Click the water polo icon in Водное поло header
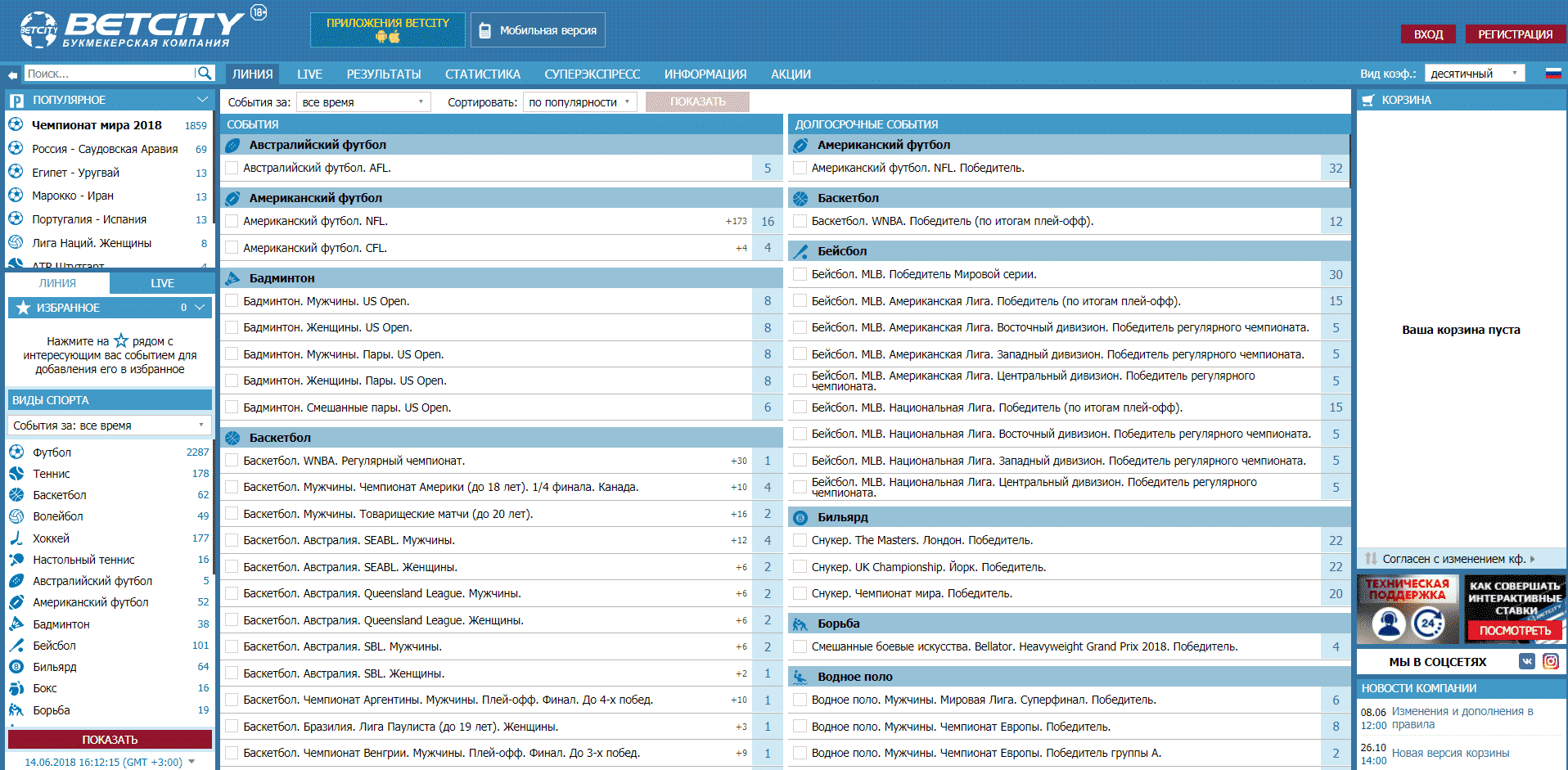Screen dimensions: 1568x770 tap(800, 677)
